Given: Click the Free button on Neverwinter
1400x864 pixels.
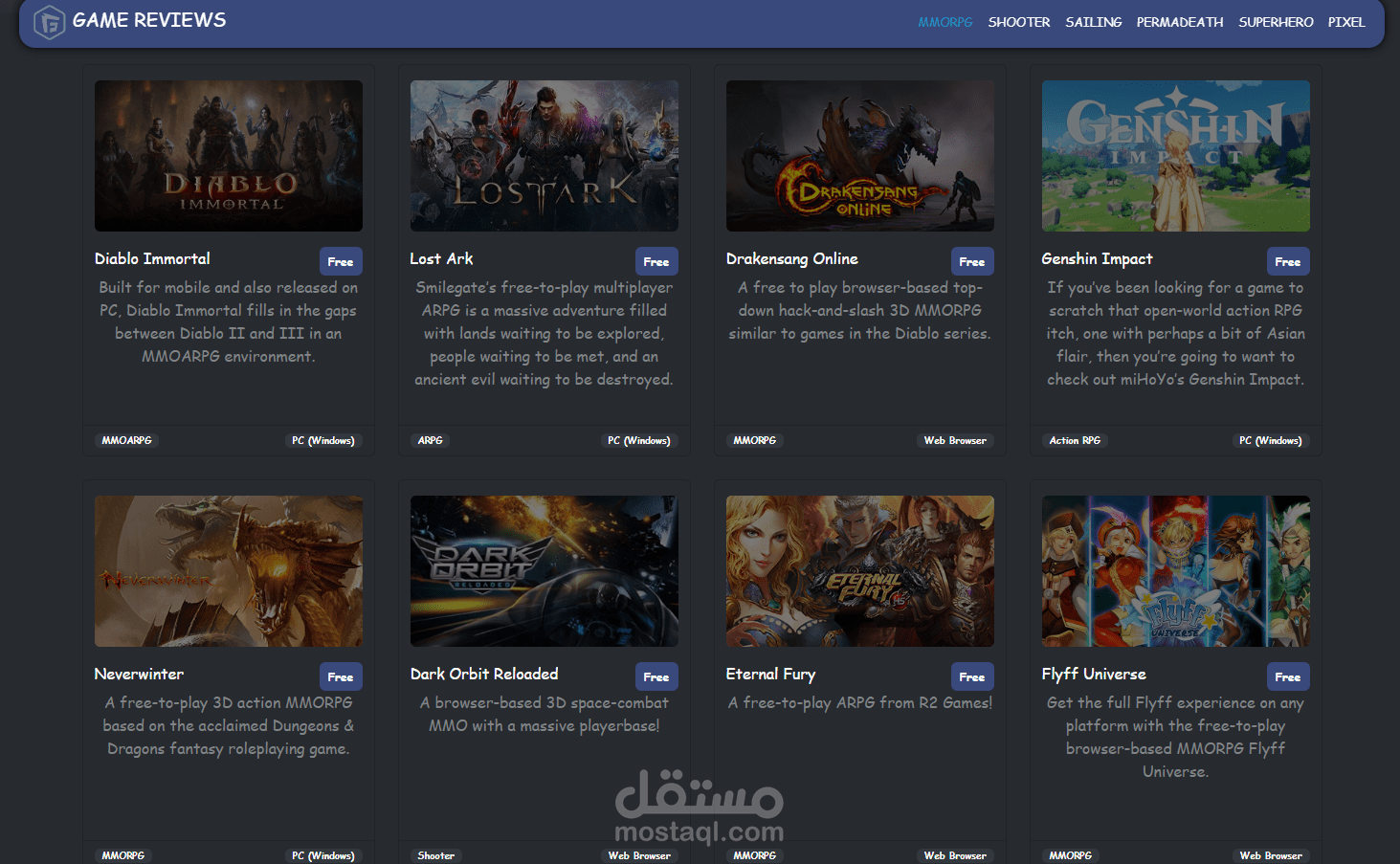Looking at the screenshot, I should click(x=341, y=676).
